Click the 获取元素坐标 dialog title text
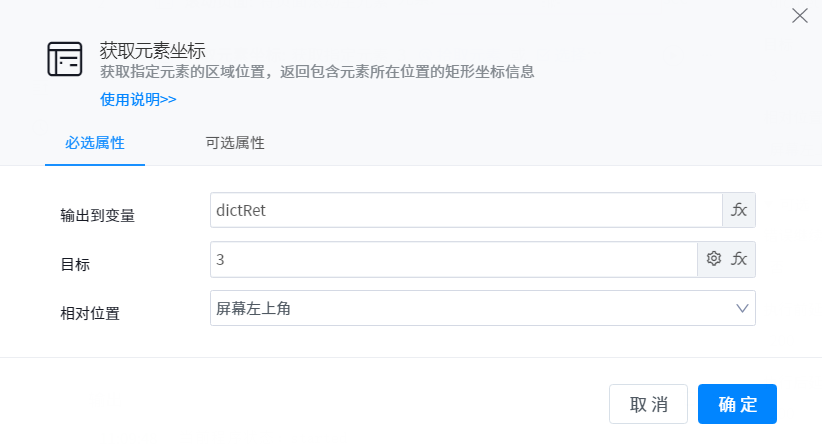 (152, 50)
